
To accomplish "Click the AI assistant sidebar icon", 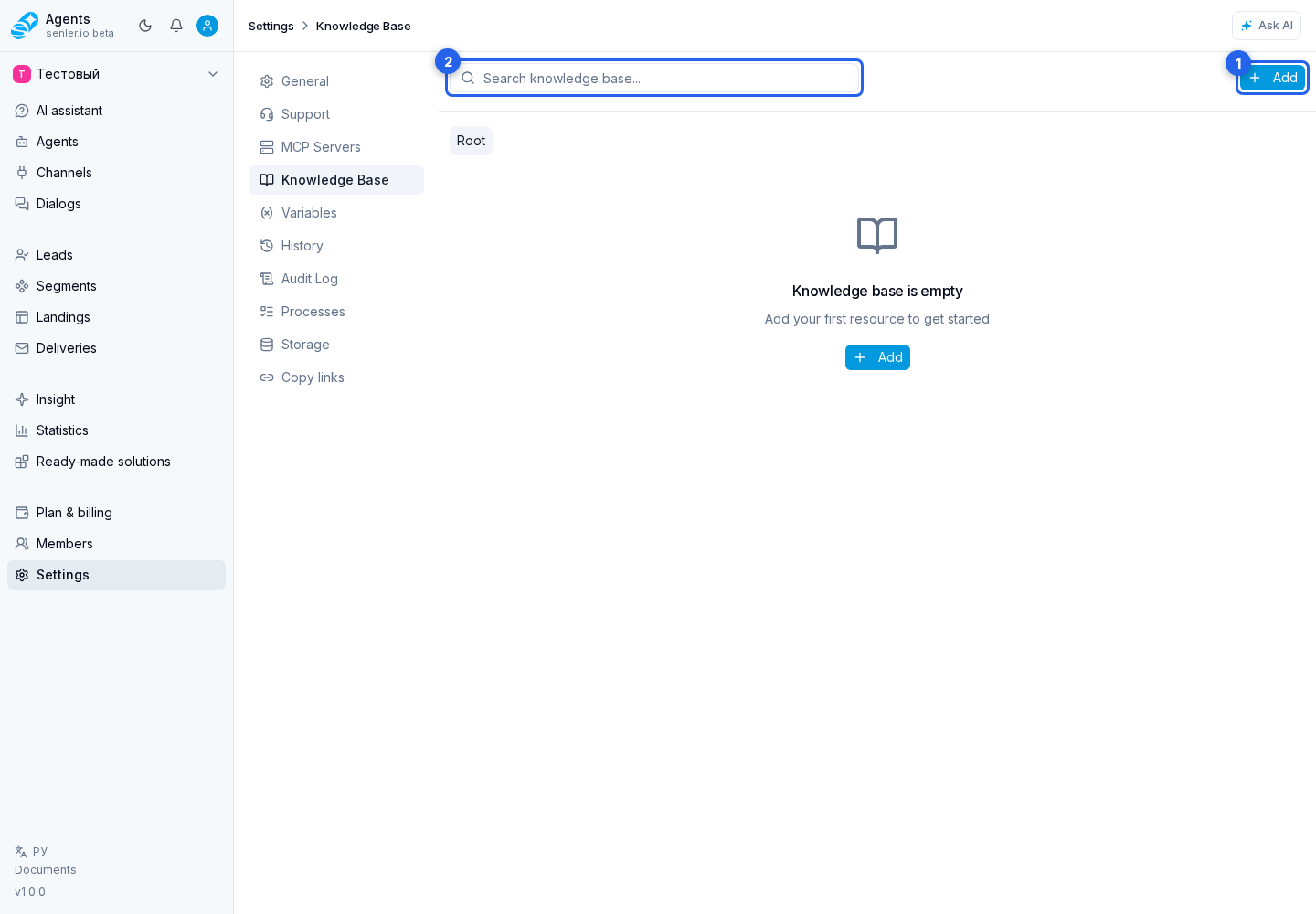I will pyautogui.click(x=22, y=111).
